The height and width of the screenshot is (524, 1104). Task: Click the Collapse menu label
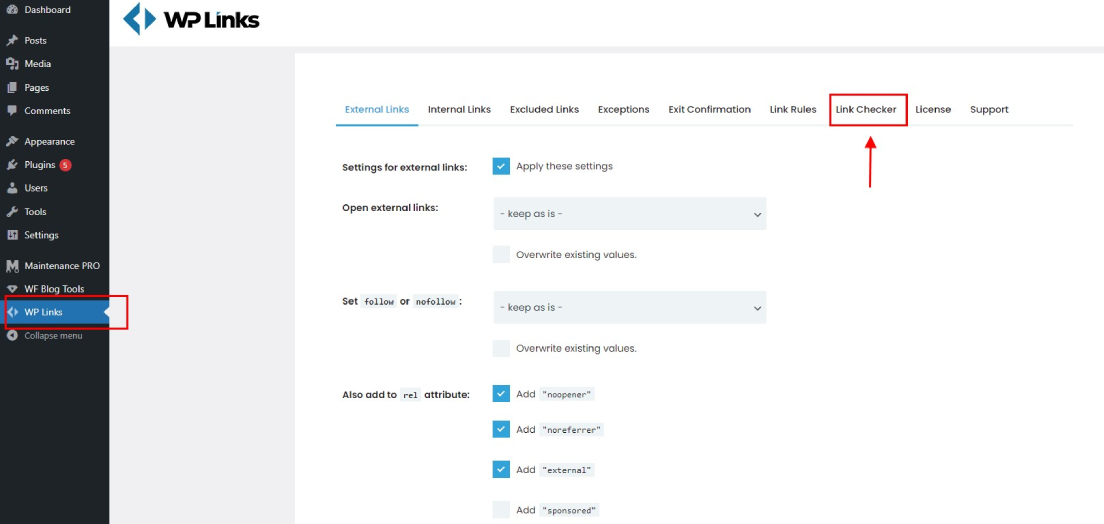(53, 336)
